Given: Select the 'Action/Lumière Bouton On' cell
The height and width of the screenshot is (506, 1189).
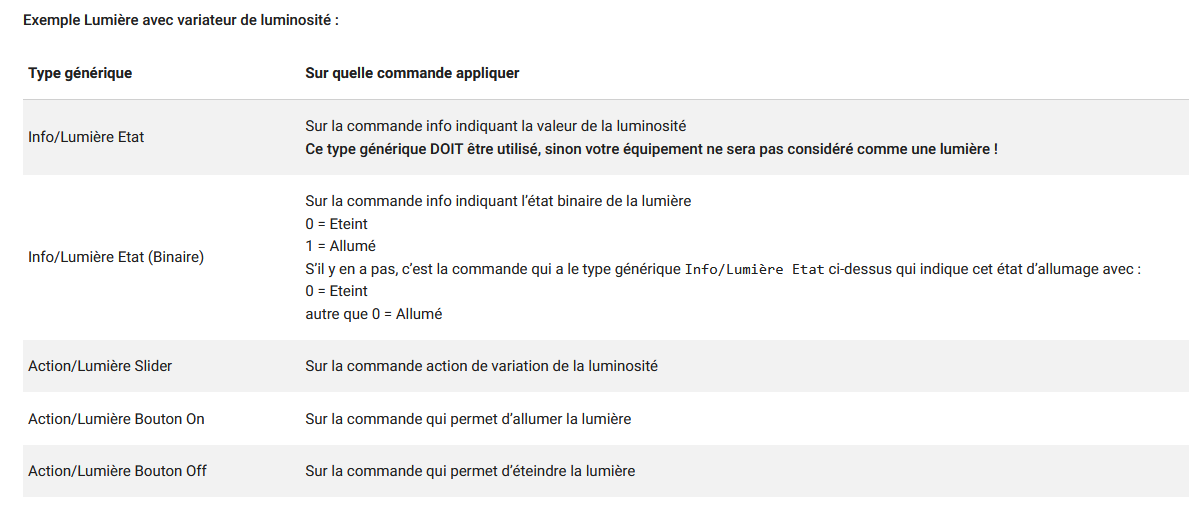Looking at the screenshot, I should [x=116, y=419].
